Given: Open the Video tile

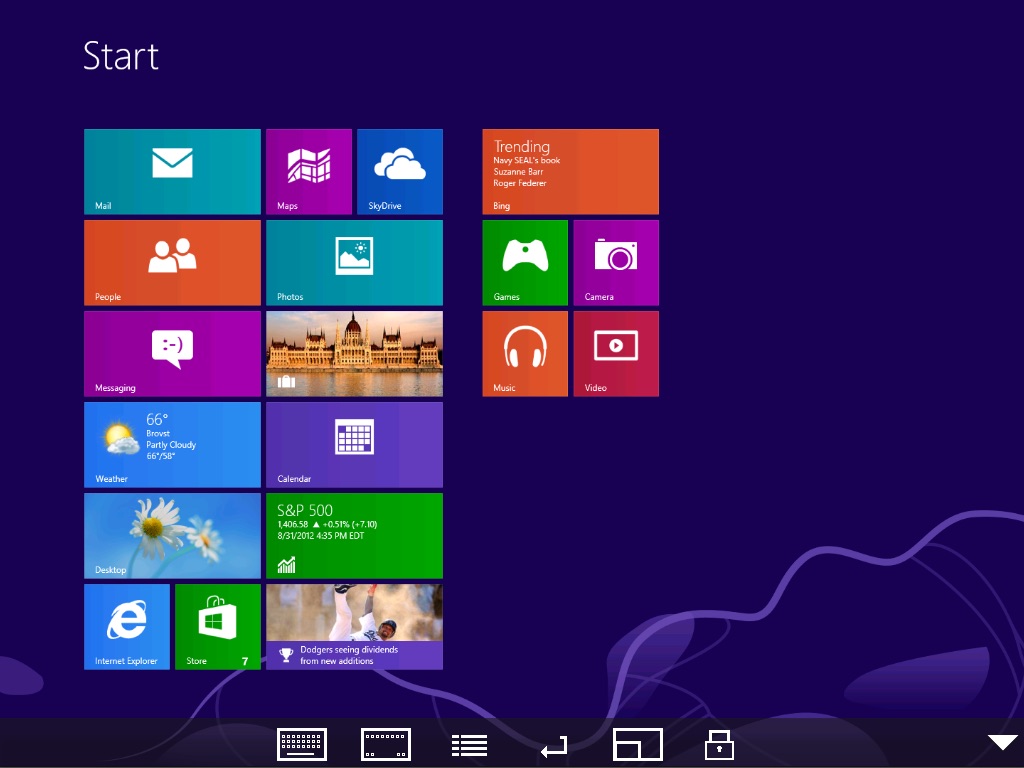Looking at the screenshot, I should 616,353.
